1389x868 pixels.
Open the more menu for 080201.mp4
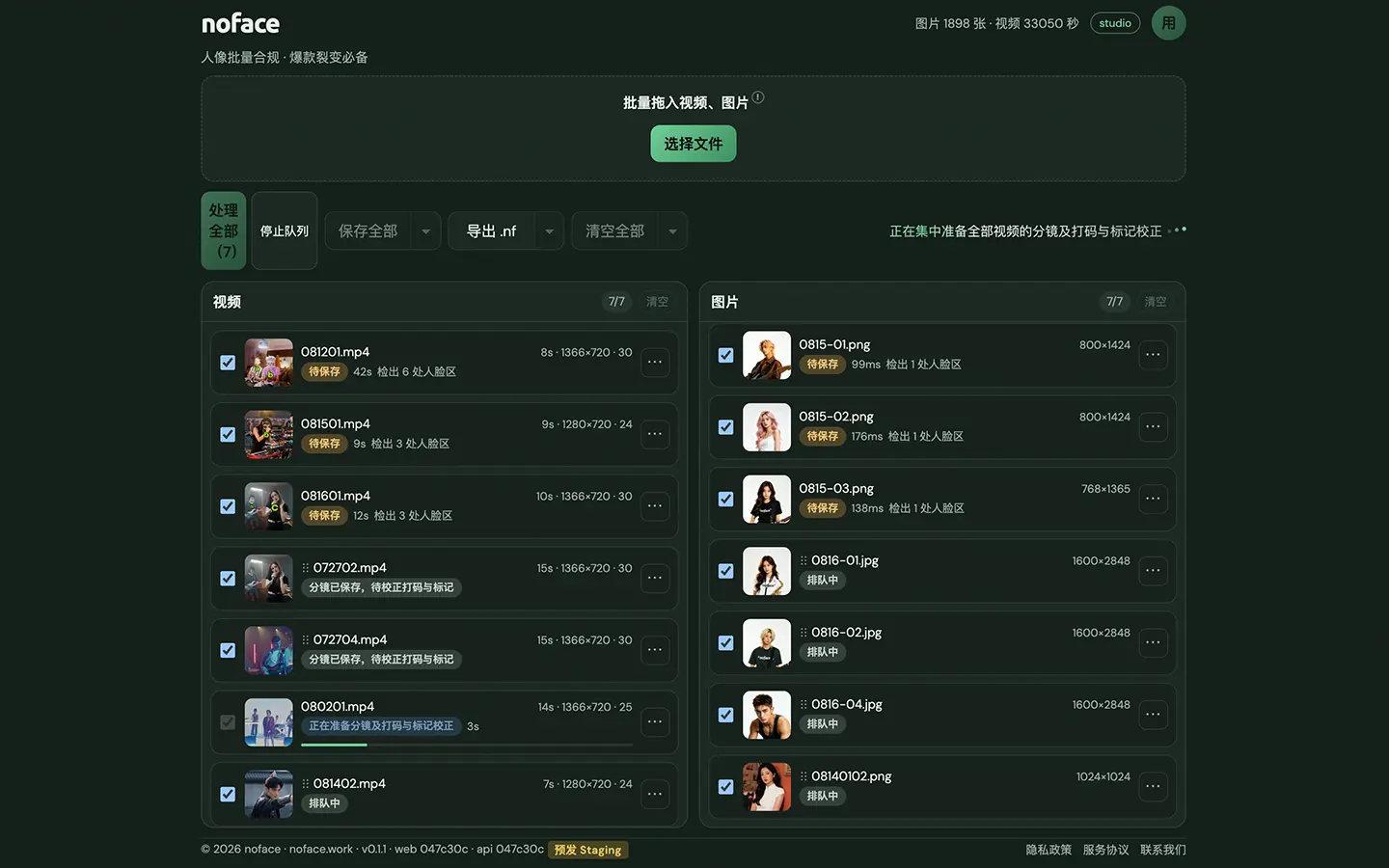655,722
